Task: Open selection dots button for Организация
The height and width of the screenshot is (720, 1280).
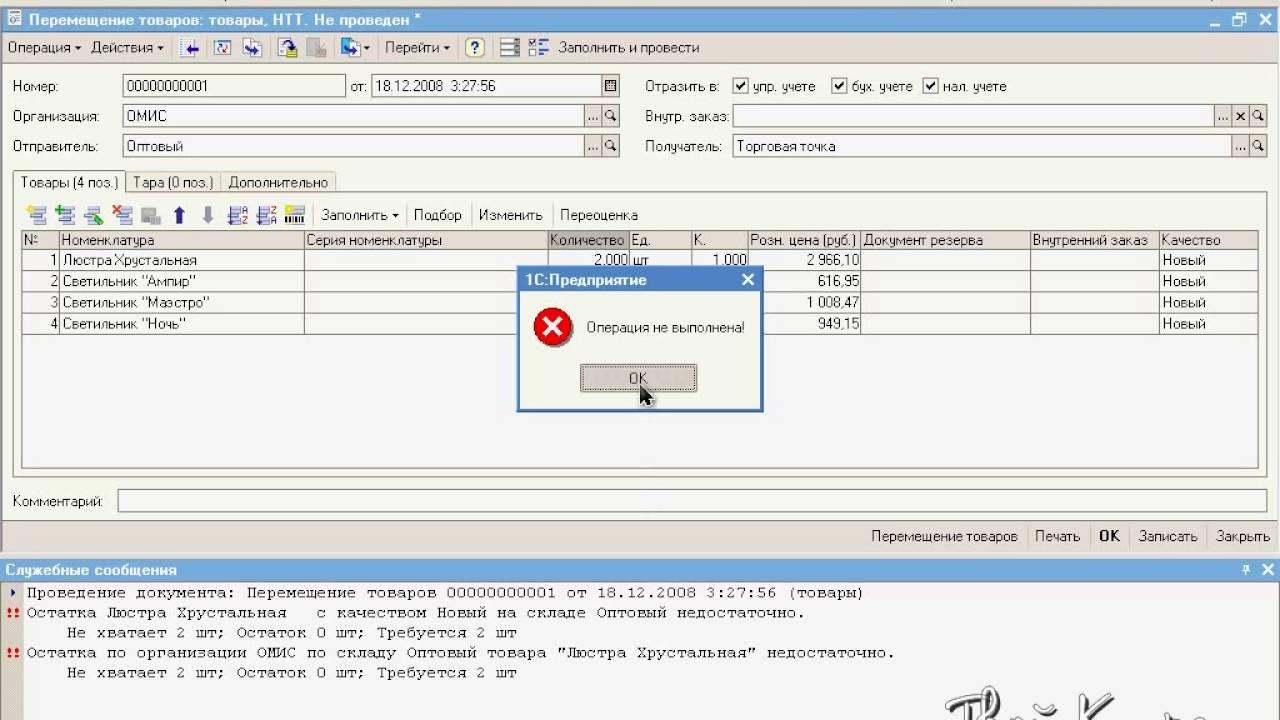Action: 593,116
